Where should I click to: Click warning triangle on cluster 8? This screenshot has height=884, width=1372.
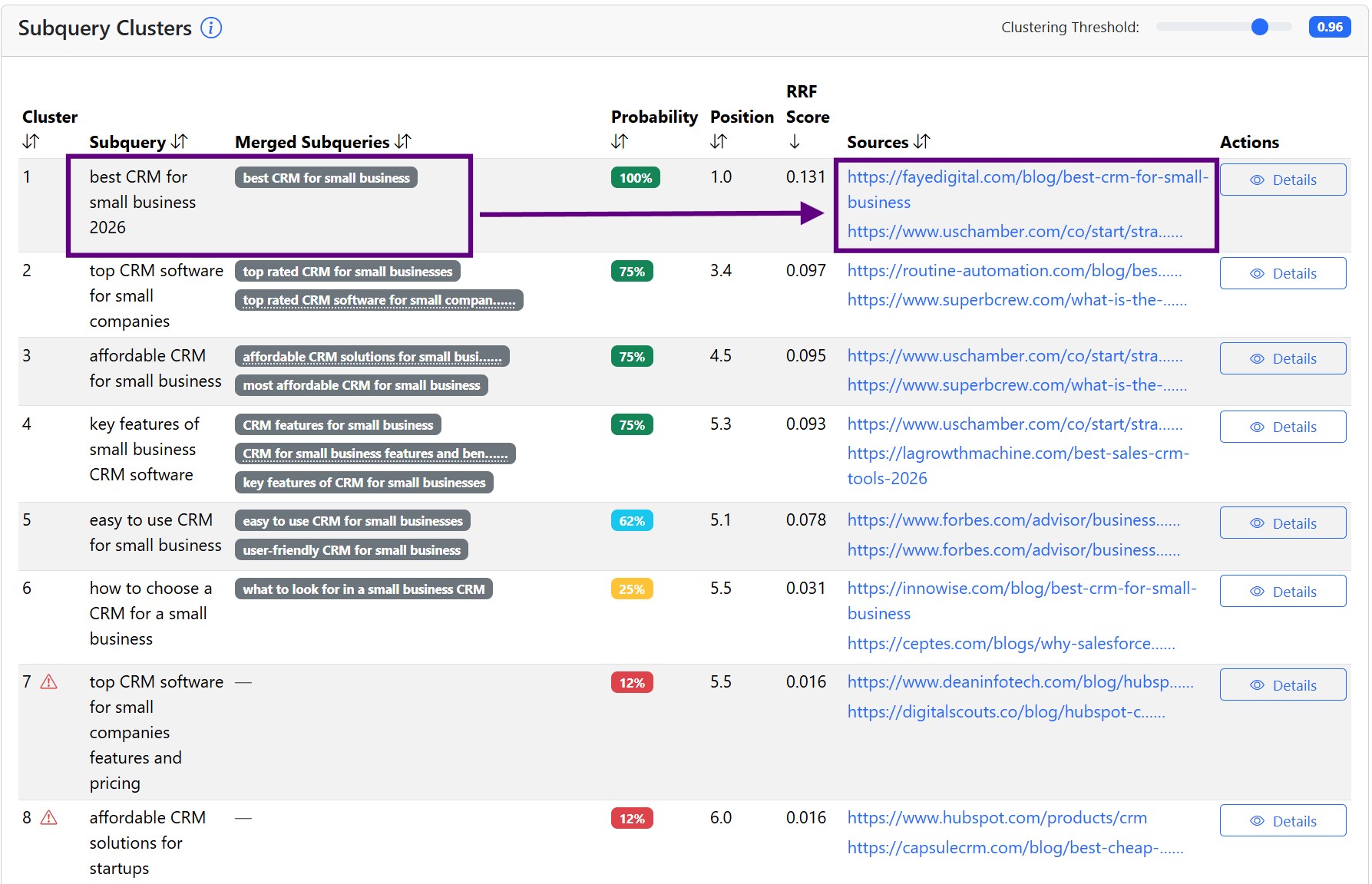(x=49, y=818)
